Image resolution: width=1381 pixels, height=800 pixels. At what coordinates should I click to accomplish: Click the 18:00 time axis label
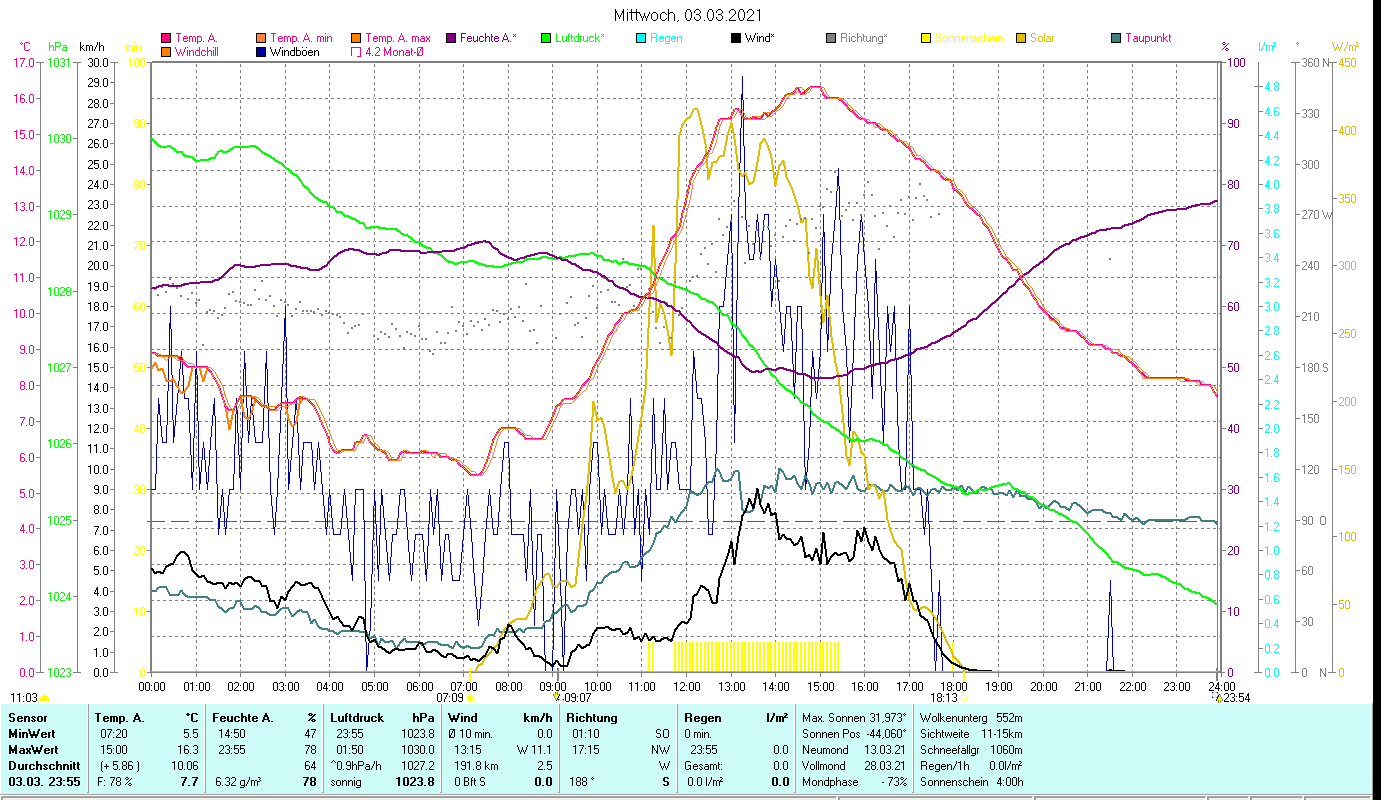click(954, 687)
